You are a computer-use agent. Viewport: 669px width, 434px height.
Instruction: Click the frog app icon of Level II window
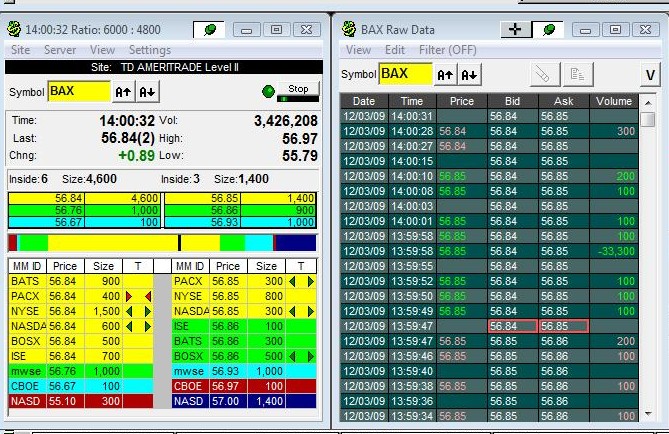click(x=14, y=29)
